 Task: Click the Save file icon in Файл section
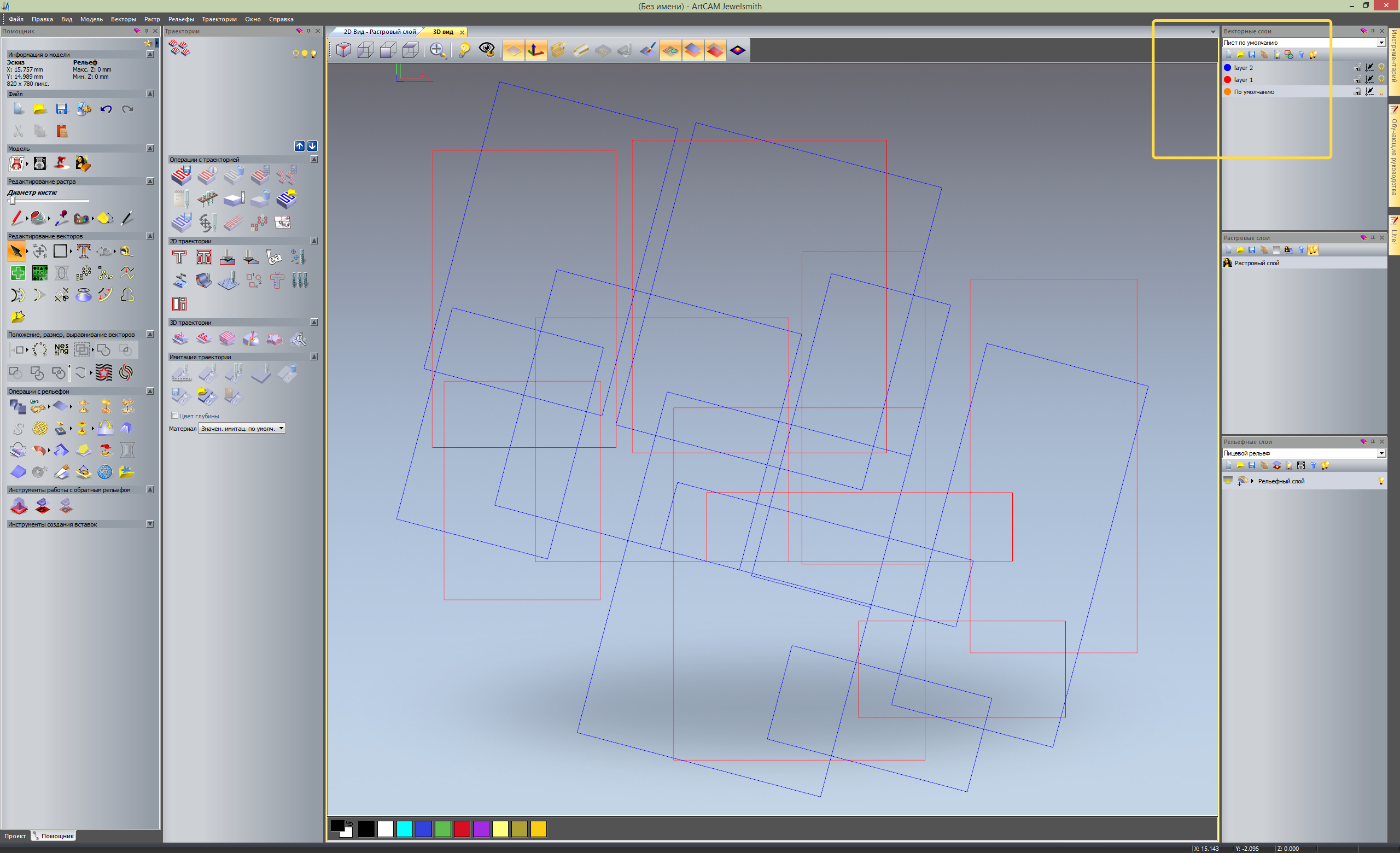click(61, 109)
